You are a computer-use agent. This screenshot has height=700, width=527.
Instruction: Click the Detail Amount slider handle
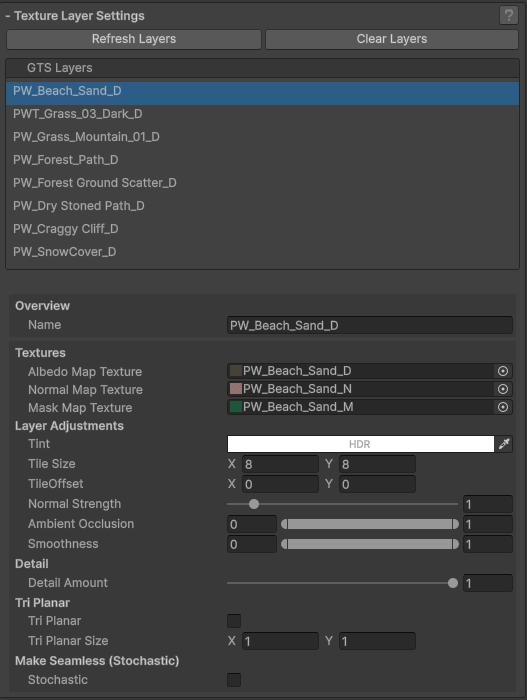tap(453, 583)
